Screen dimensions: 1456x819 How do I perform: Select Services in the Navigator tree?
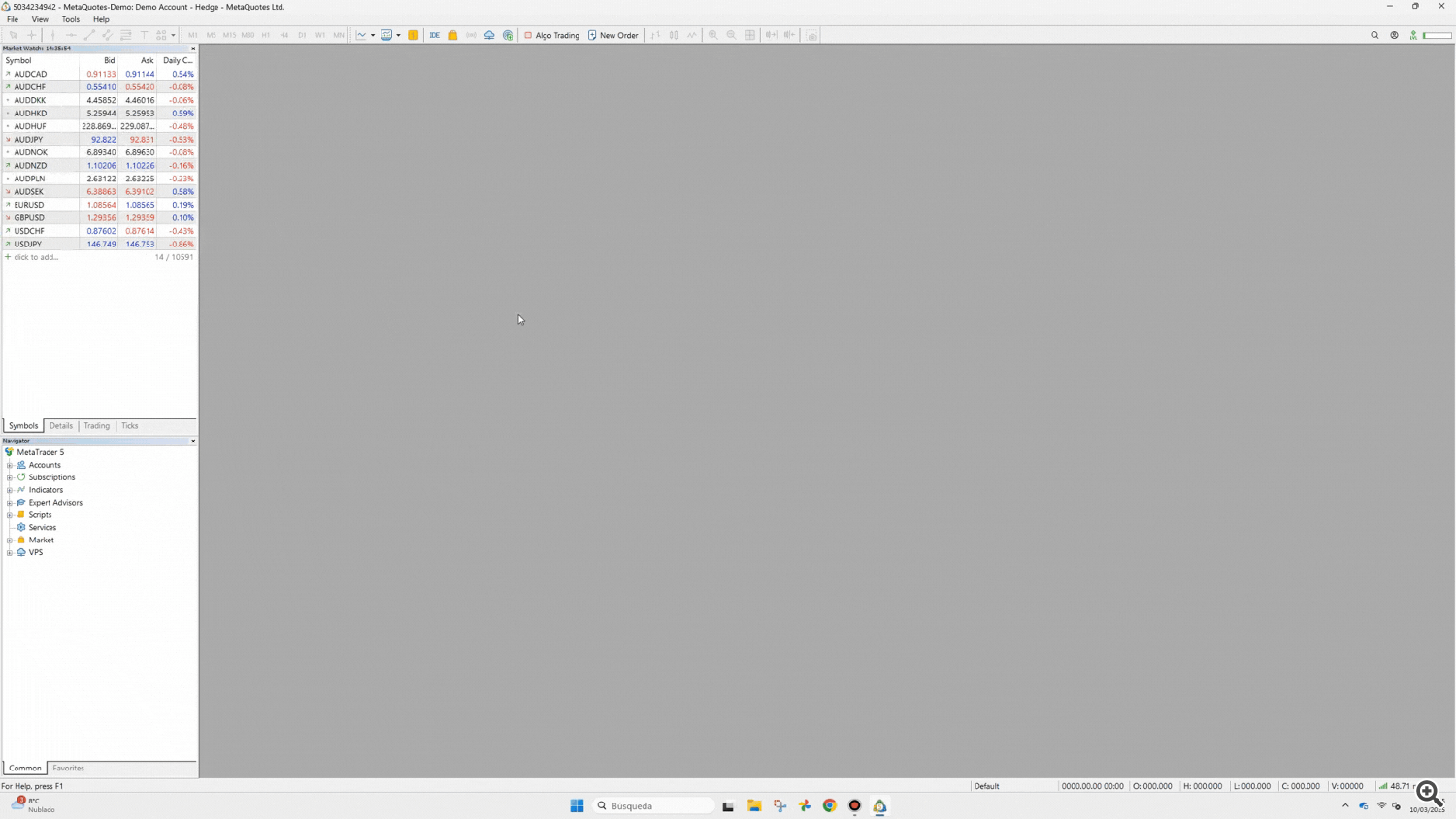[43, 528]
